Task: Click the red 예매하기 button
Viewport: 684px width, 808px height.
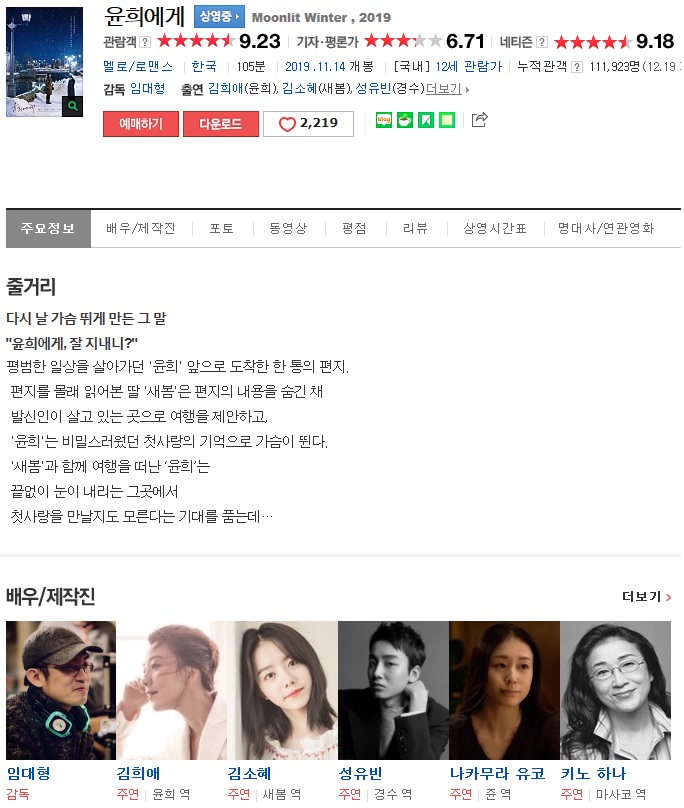Action: click(x=141, y=124)
